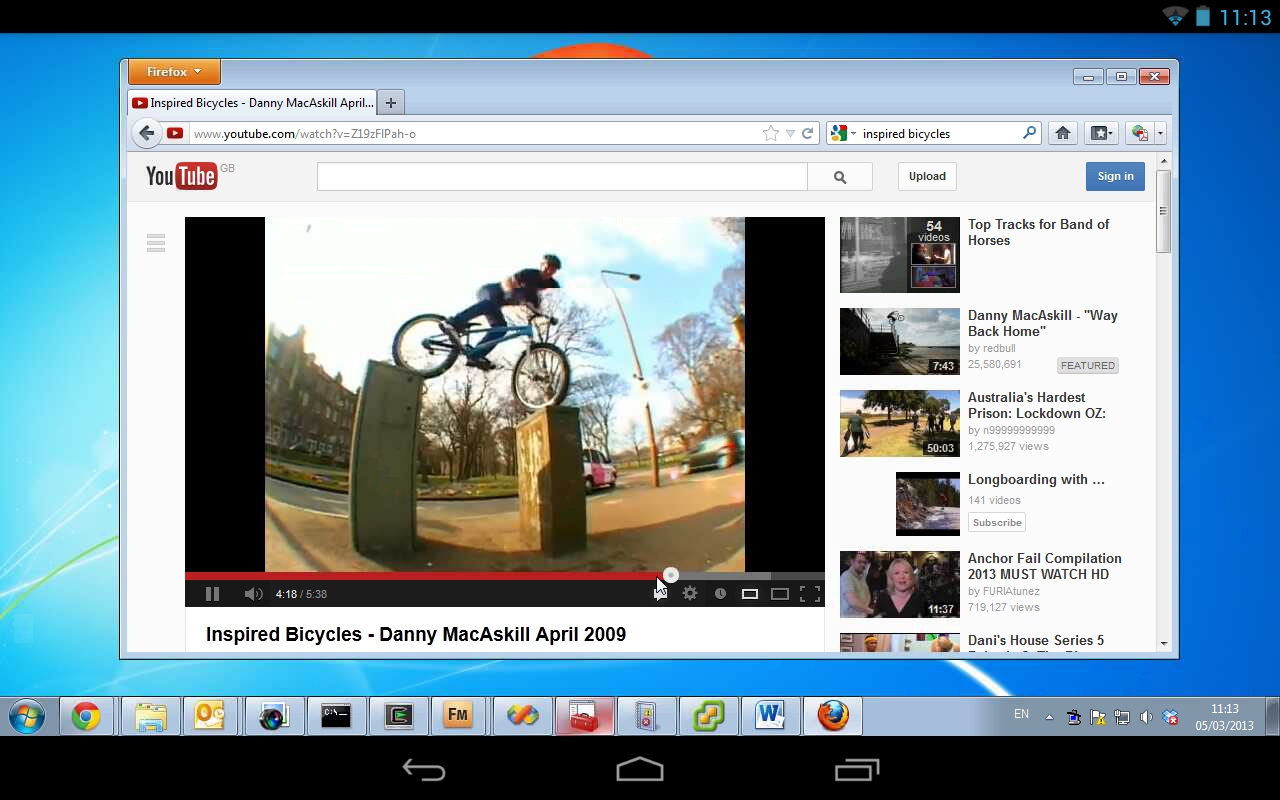The width and height of the screenshot is (1280, 800).
Task: Open the Windows Start menu
Action: [x=26, y=716]
